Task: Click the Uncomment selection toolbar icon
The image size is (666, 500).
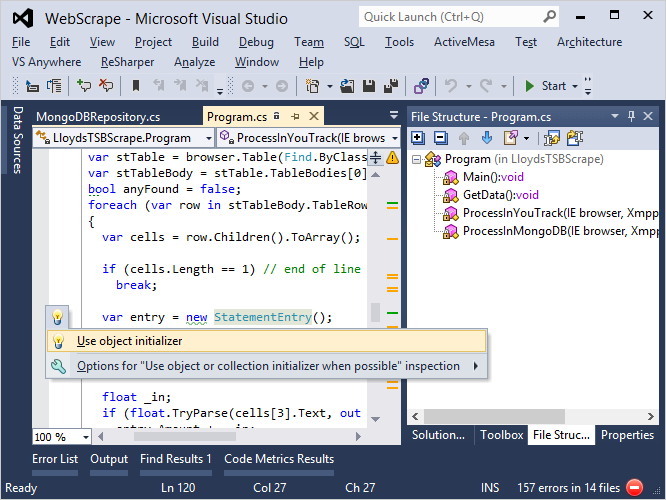Action: click(x=106, y=86)
